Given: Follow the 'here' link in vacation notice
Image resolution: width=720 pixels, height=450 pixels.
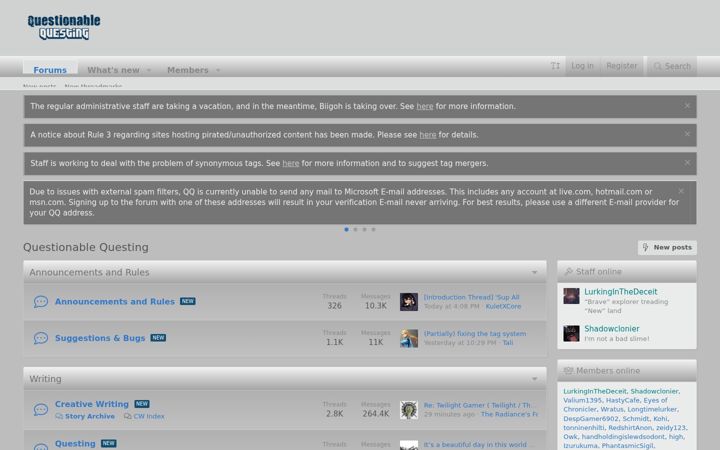Looking at the screenshot, I should [425, 106].
